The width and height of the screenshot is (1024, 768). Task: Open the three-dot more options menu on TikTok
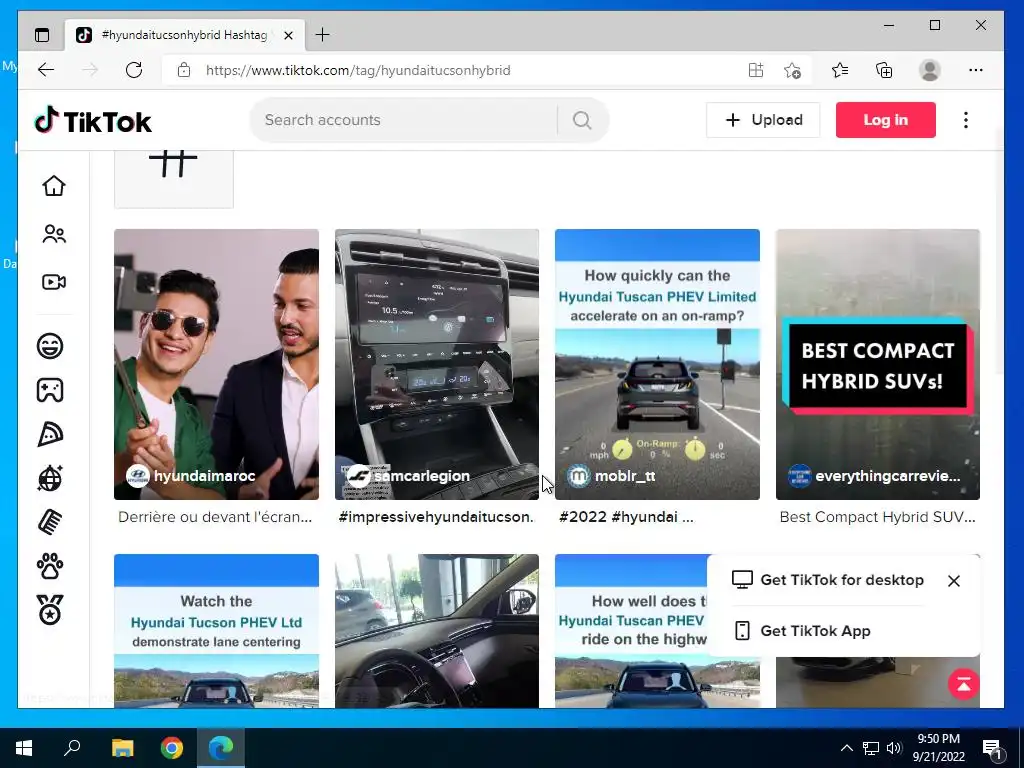965,120
